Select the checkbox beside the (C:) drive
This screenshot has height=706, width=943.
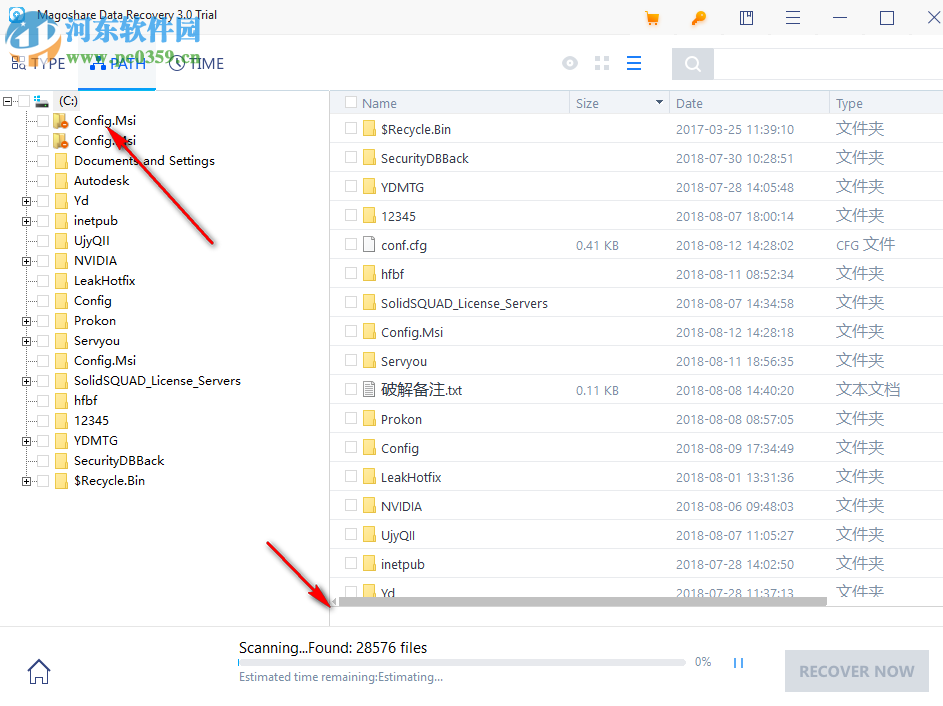24,100
